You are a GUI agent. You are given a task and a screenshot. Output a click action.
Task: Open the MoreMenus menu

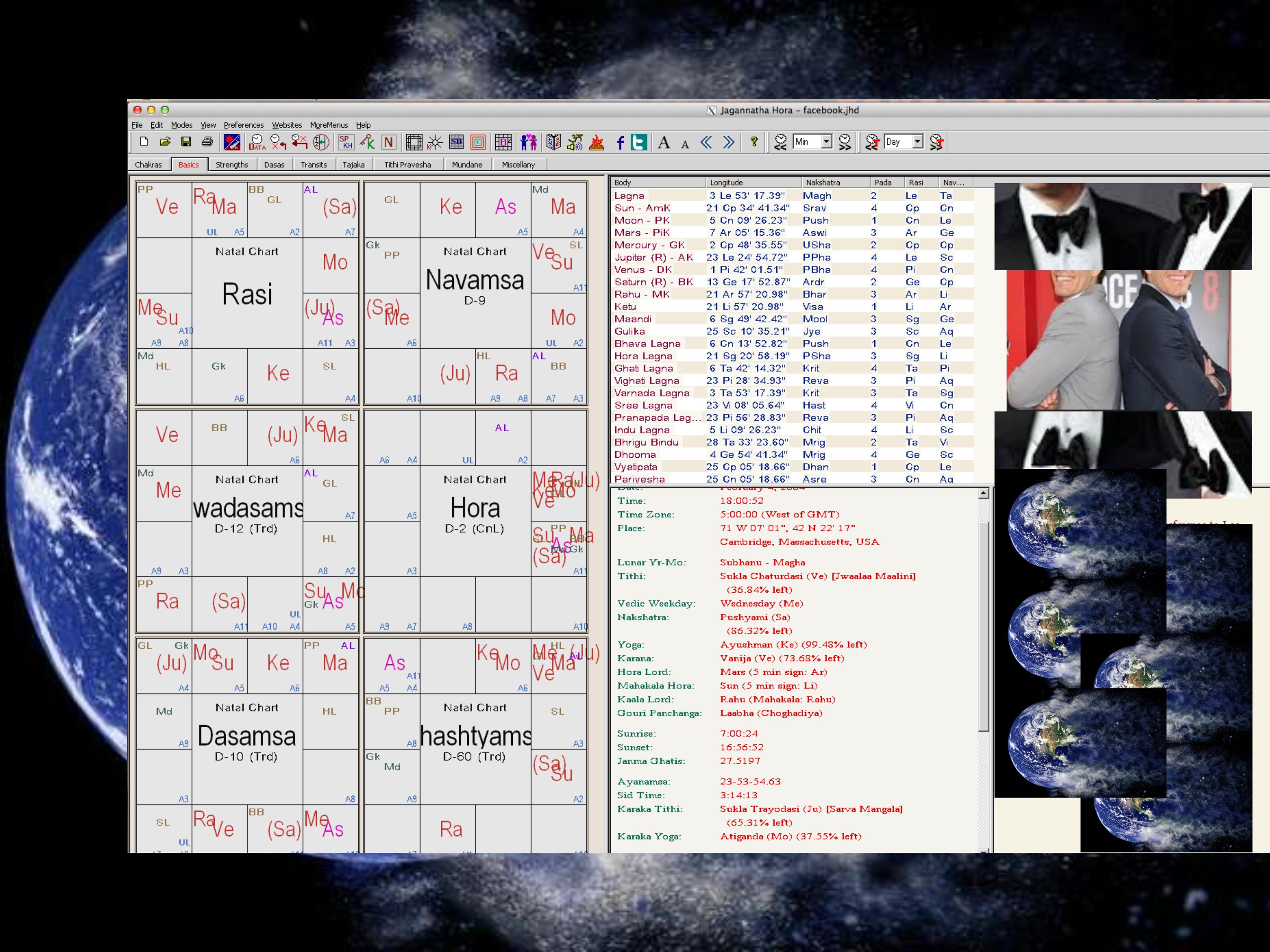[x=329, y=125]
